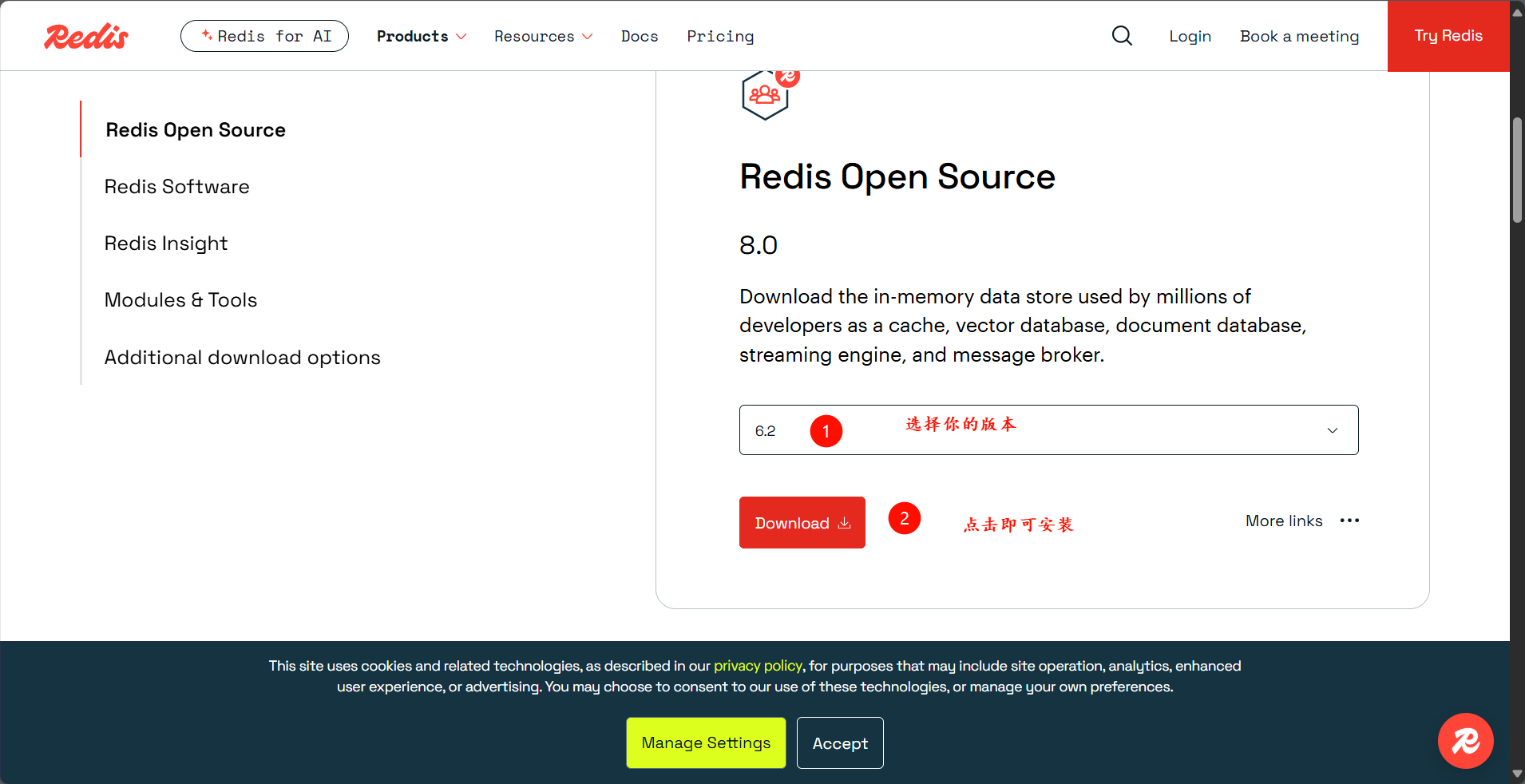Click the scrollbar down arrow
The image size is (1525, 784).
click(1516, 773)
